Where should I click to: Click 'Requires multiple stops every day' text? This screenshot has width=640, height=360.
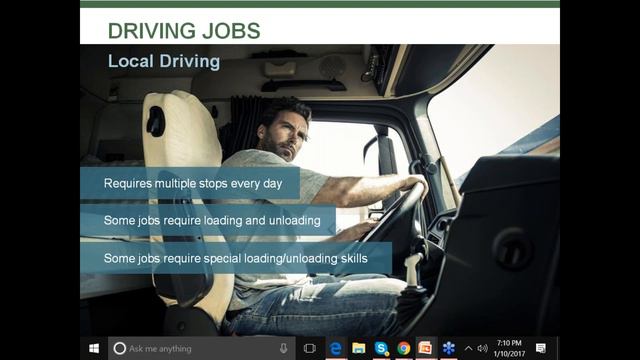(193, 183)
